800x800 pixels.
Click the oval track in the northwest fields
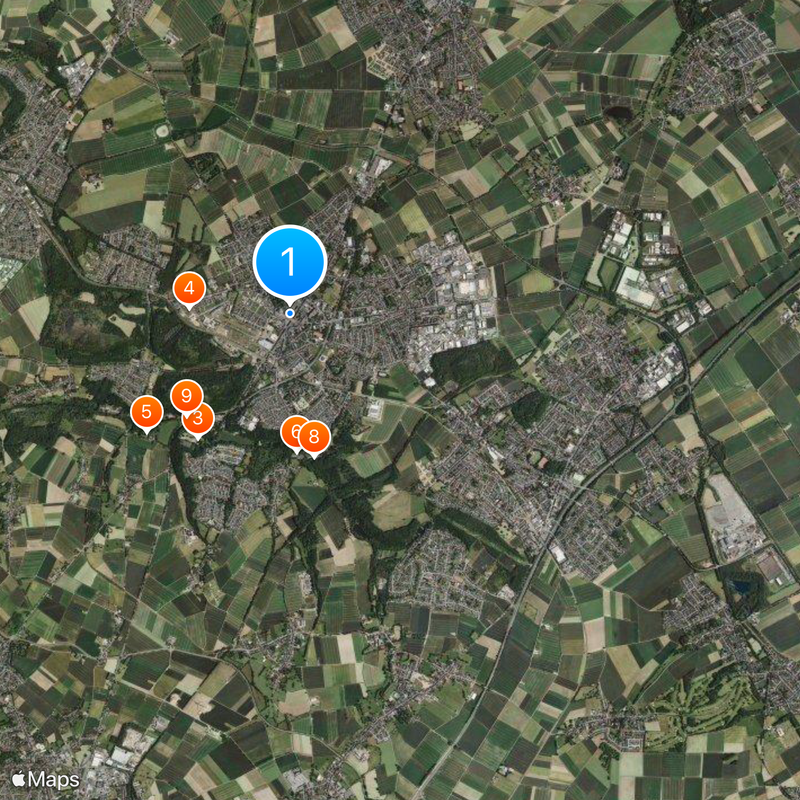(x=163, y=131)
